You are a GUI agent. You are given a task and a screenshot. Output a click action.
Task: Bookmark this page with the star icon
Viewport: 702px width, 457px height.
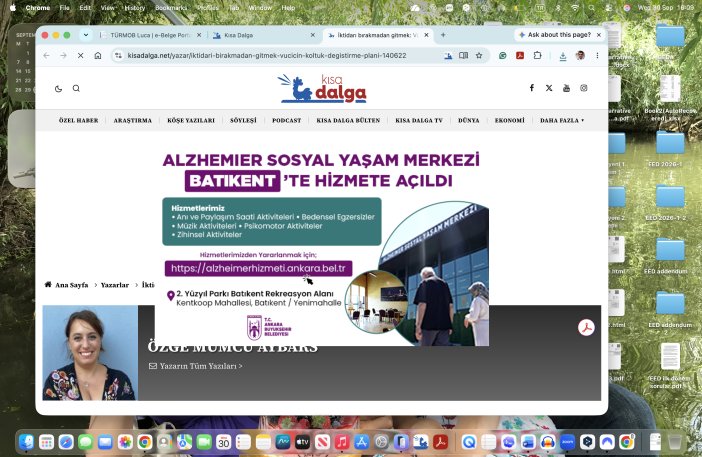(x=479, y=56)
